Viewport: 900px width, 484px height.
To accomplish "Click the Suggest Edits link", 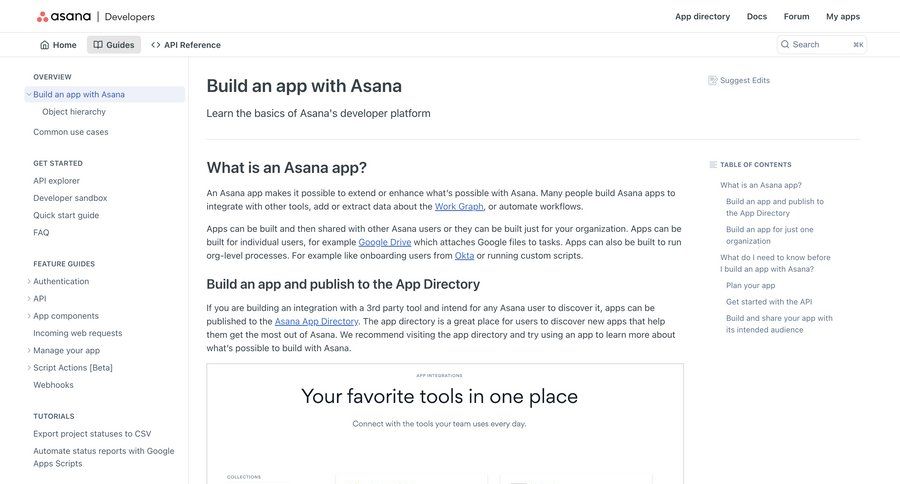I will click(x=739, y=80).
